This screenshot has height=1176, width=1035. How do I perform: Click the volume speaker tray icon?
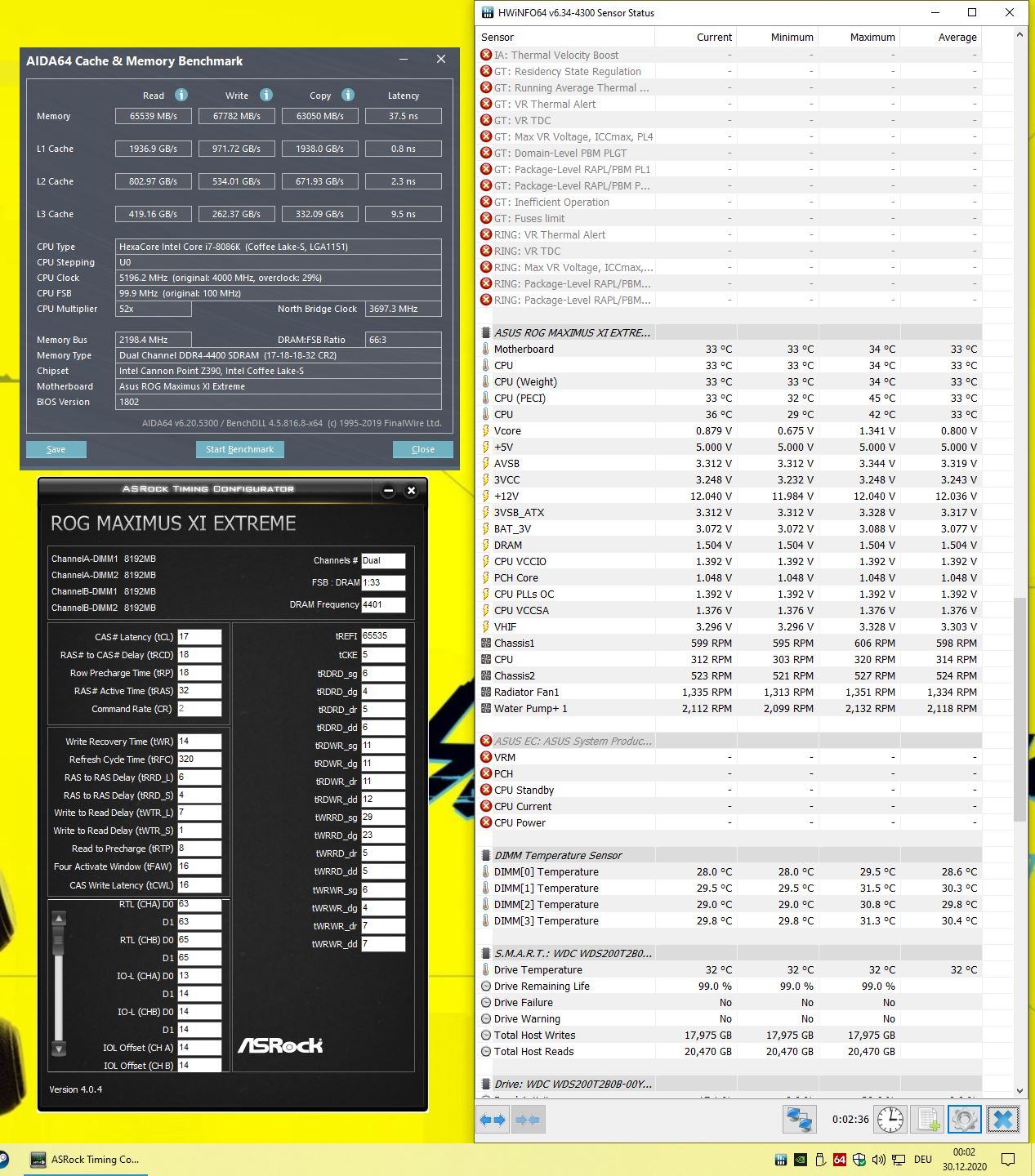(879, 1159)
